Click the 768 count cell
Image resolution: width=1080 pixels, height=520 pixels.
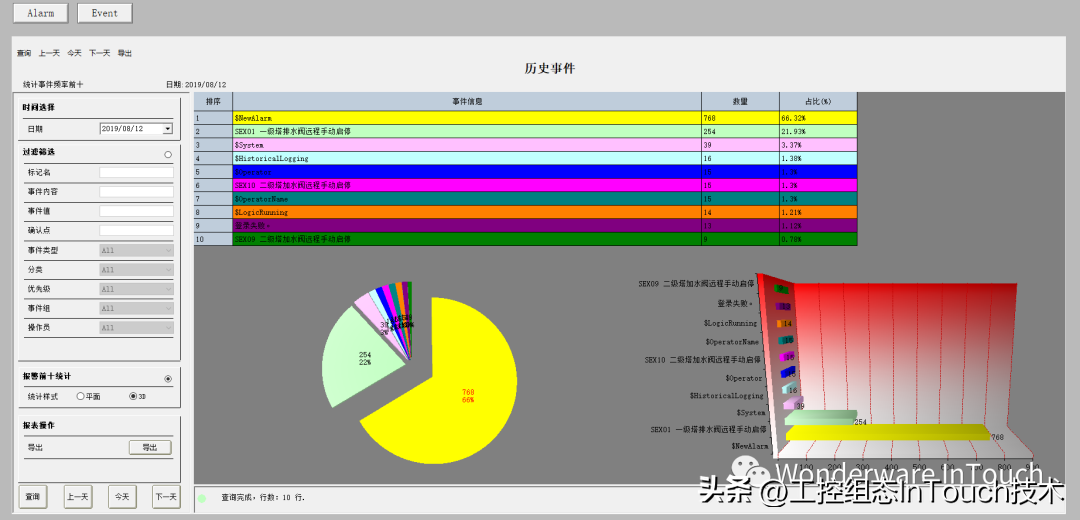740,118
